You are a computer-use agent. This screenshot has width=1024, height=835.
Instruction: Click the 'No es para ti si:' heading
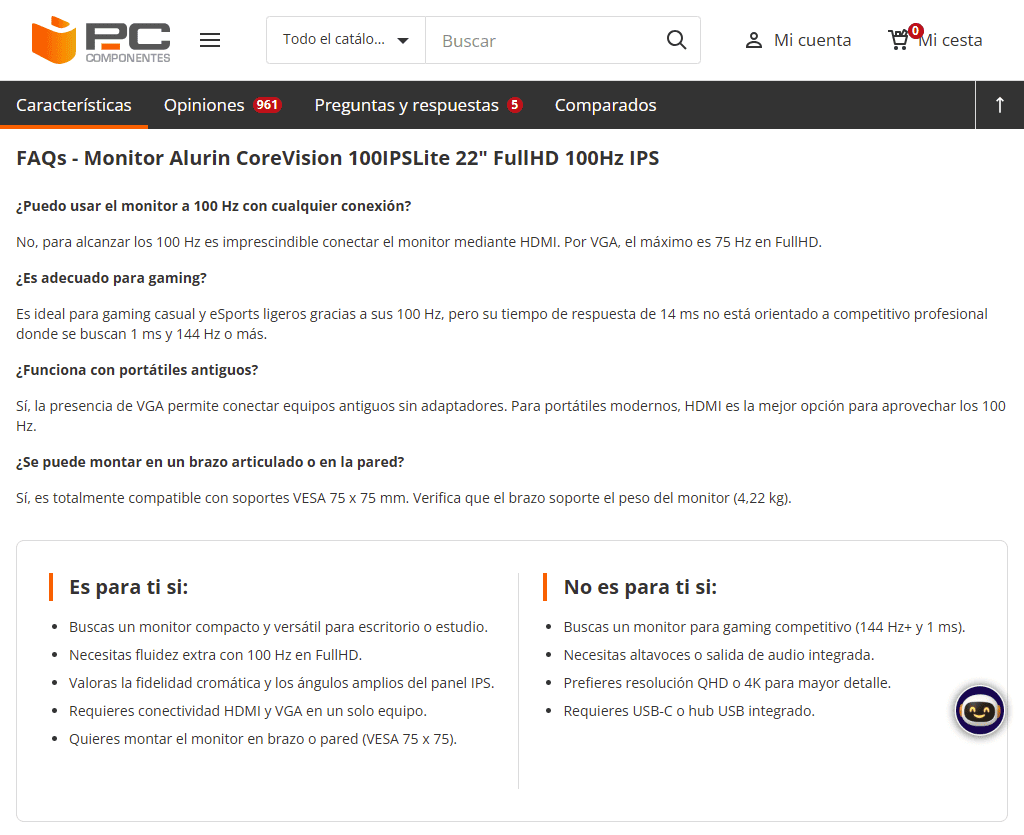(x=640, y=587)
